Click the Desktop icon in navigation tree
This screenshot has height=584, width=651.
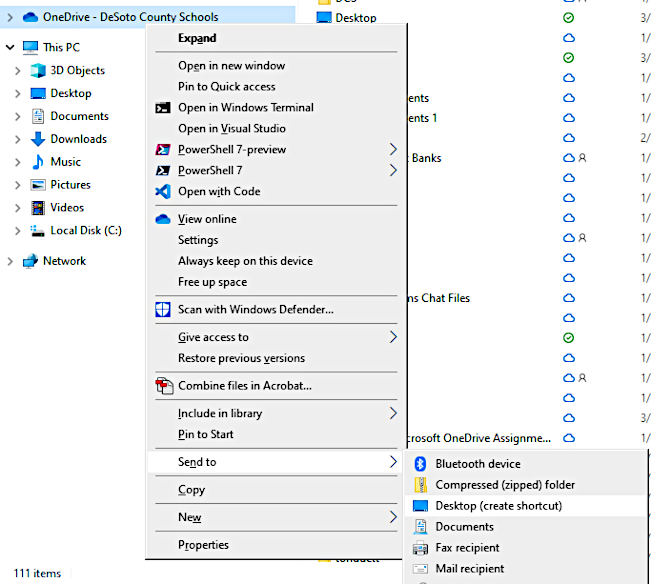click(x=38, y=93)
